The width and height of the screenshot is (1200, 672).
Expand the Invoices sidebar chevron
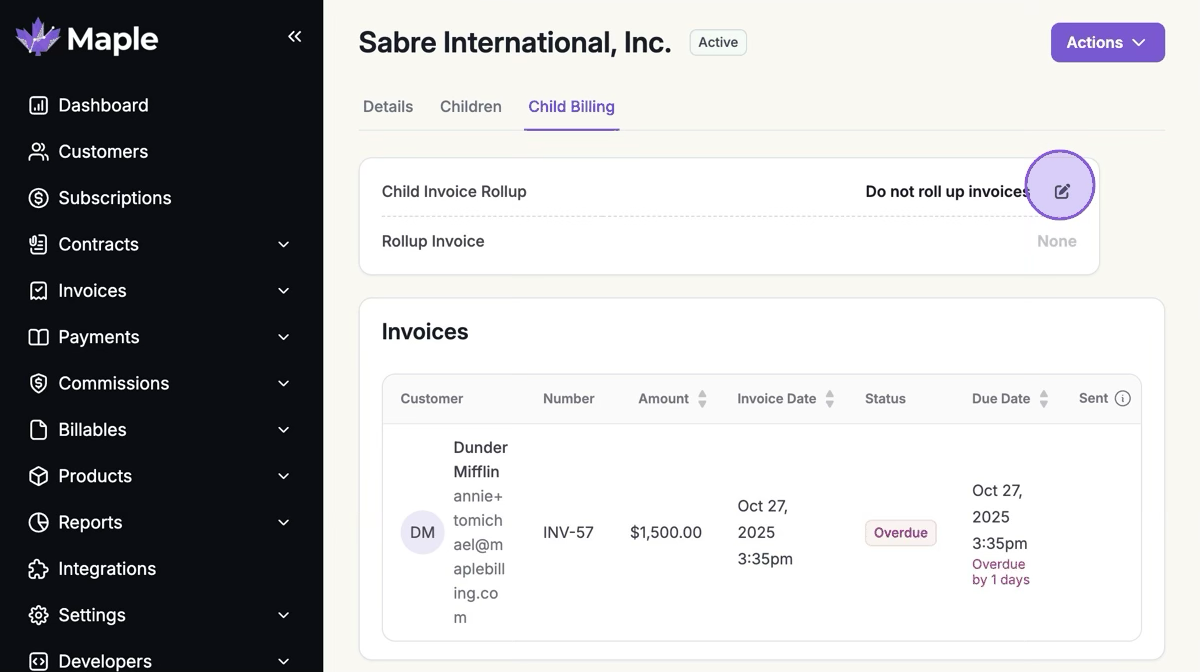click(x=283, y=291)
